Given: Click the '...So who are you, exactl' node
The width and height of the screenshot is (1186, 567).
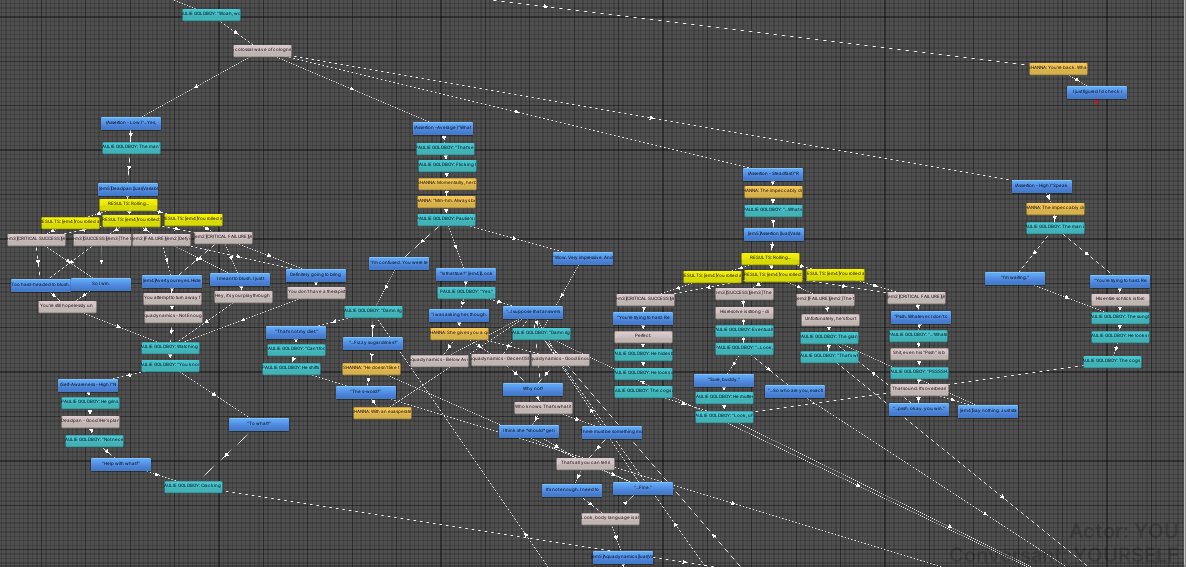Looking at the screenshot, I should click(795, 392).
